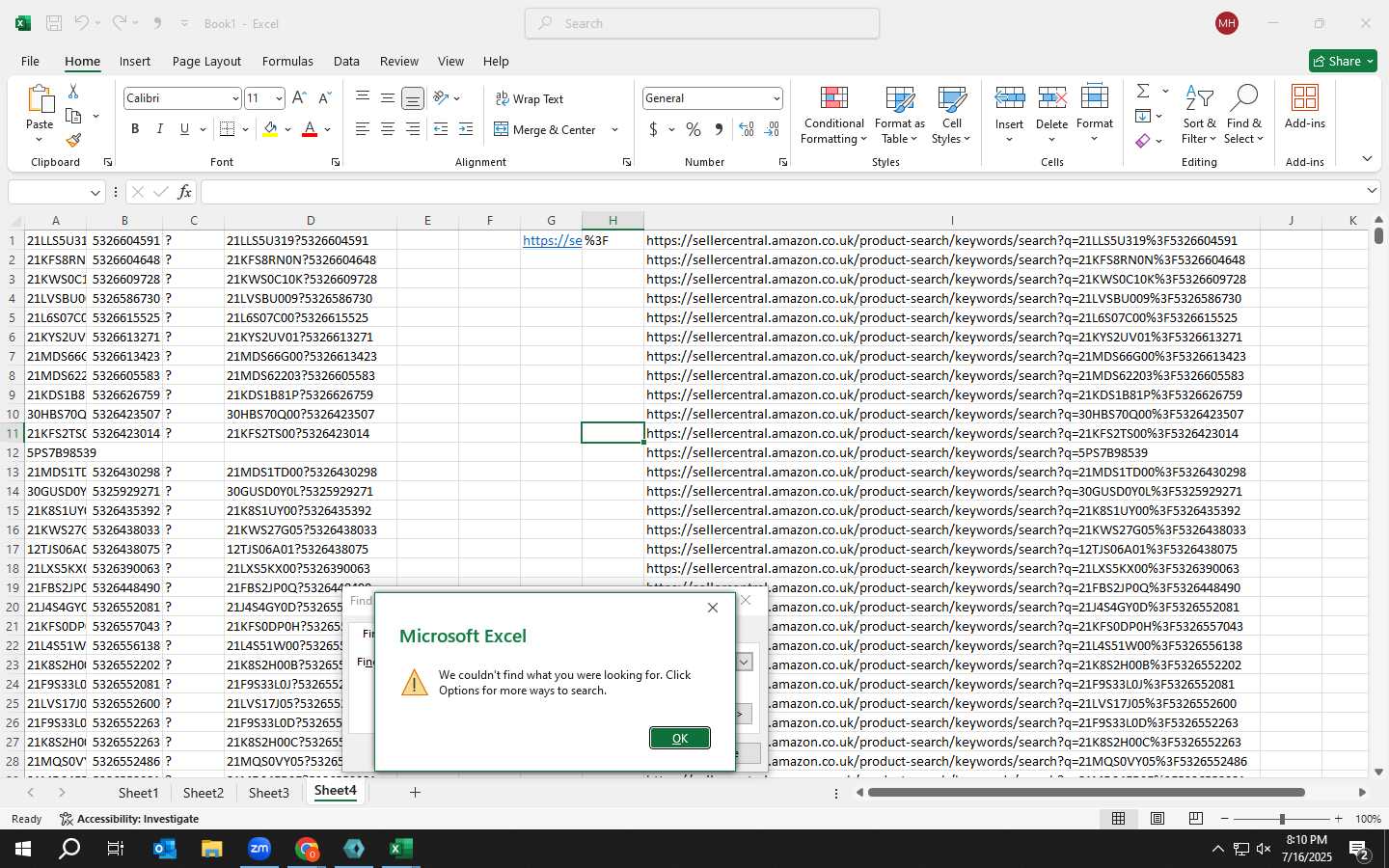The image size is (1389, 868).
Task: Open Conditional Formatting dropdown
Action: coord(833,116)
